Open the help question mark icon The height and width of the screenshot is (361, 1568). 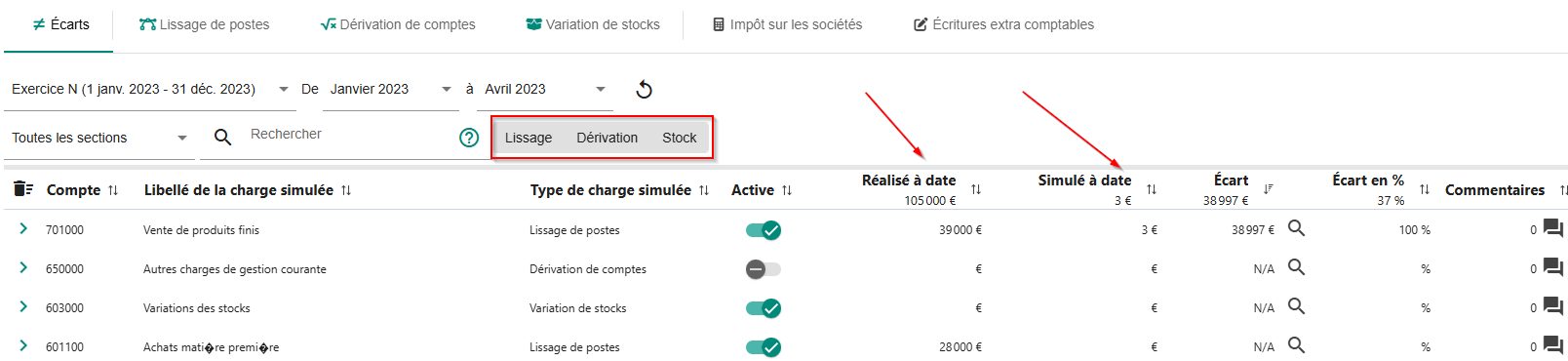[469, 138]
